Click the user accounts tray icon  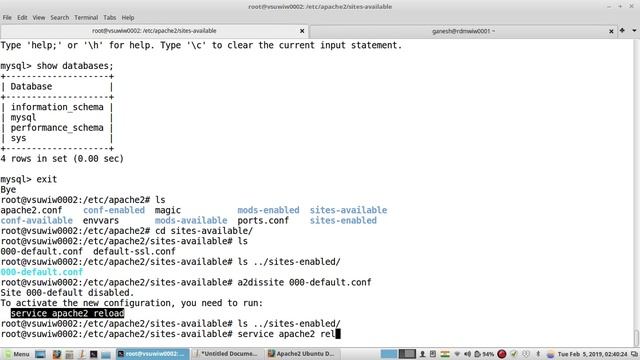(x=422, y=354)
